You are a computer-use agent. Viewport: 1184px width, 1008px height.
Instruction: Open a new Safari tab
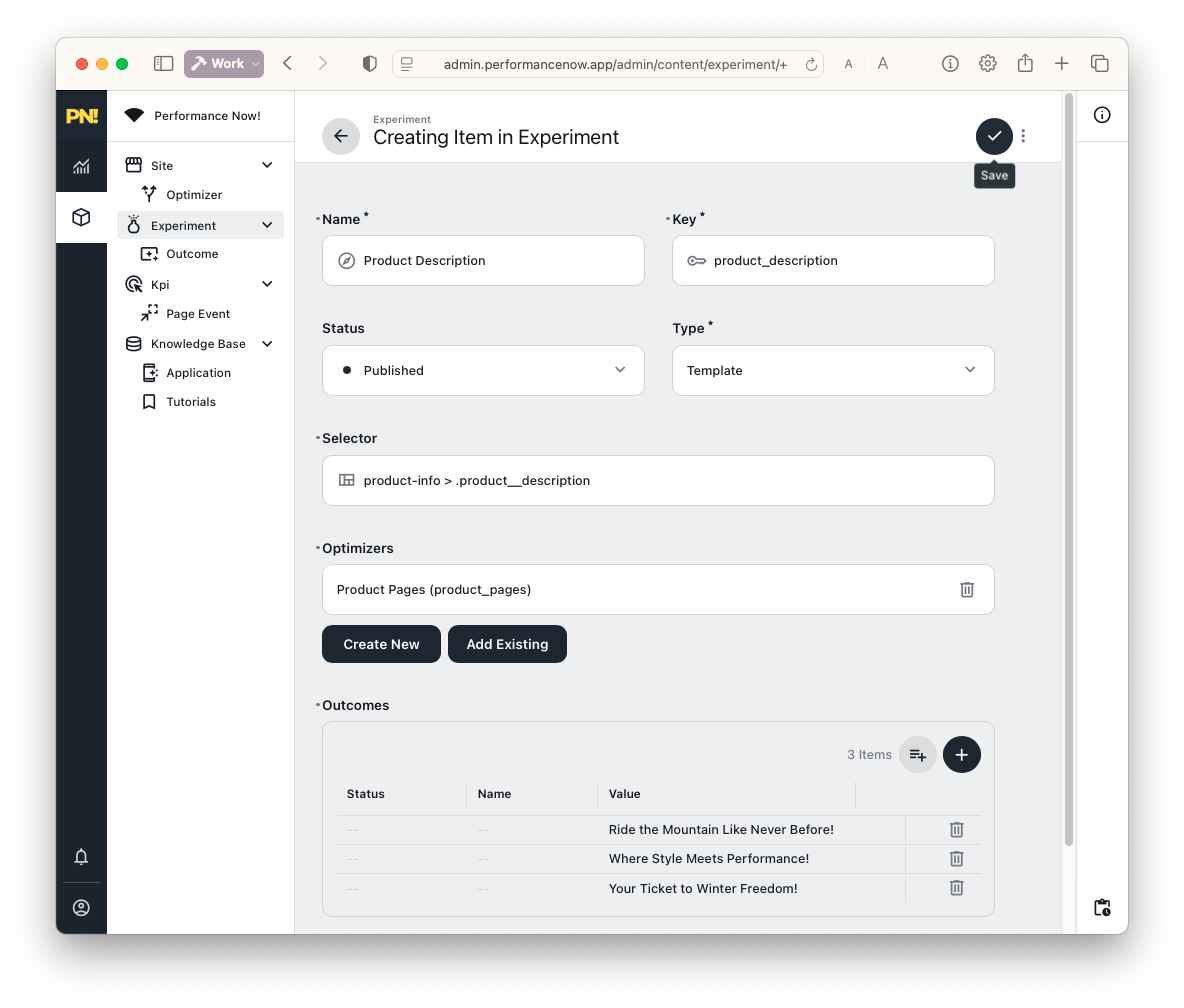tap(1062, 64)
